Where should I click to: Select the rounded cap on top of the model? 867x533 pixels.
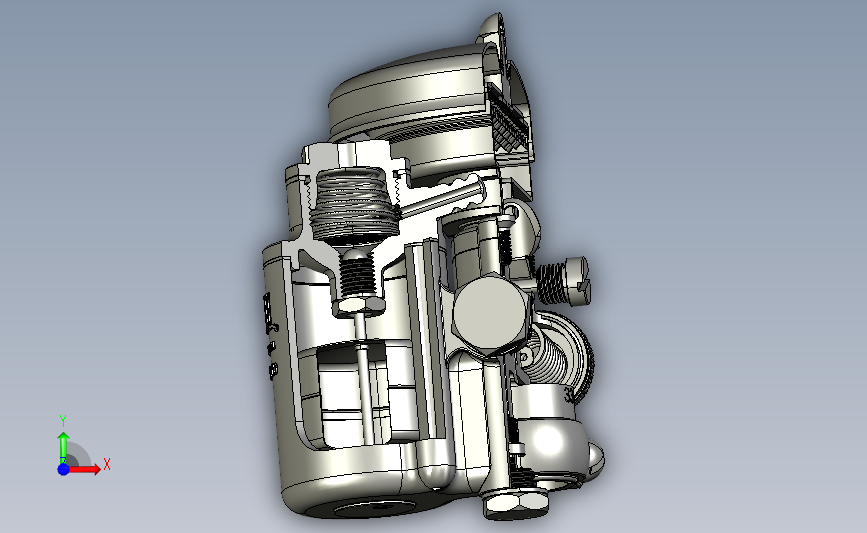tap(412, 90)
